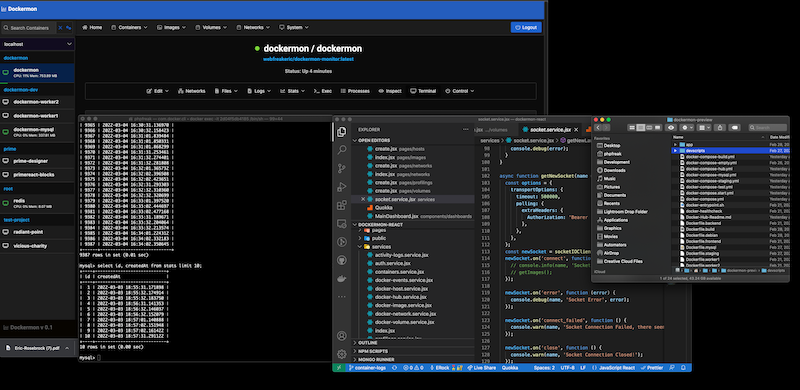
Task: Click Finder tags icon
Action: [x=734, y=127]
